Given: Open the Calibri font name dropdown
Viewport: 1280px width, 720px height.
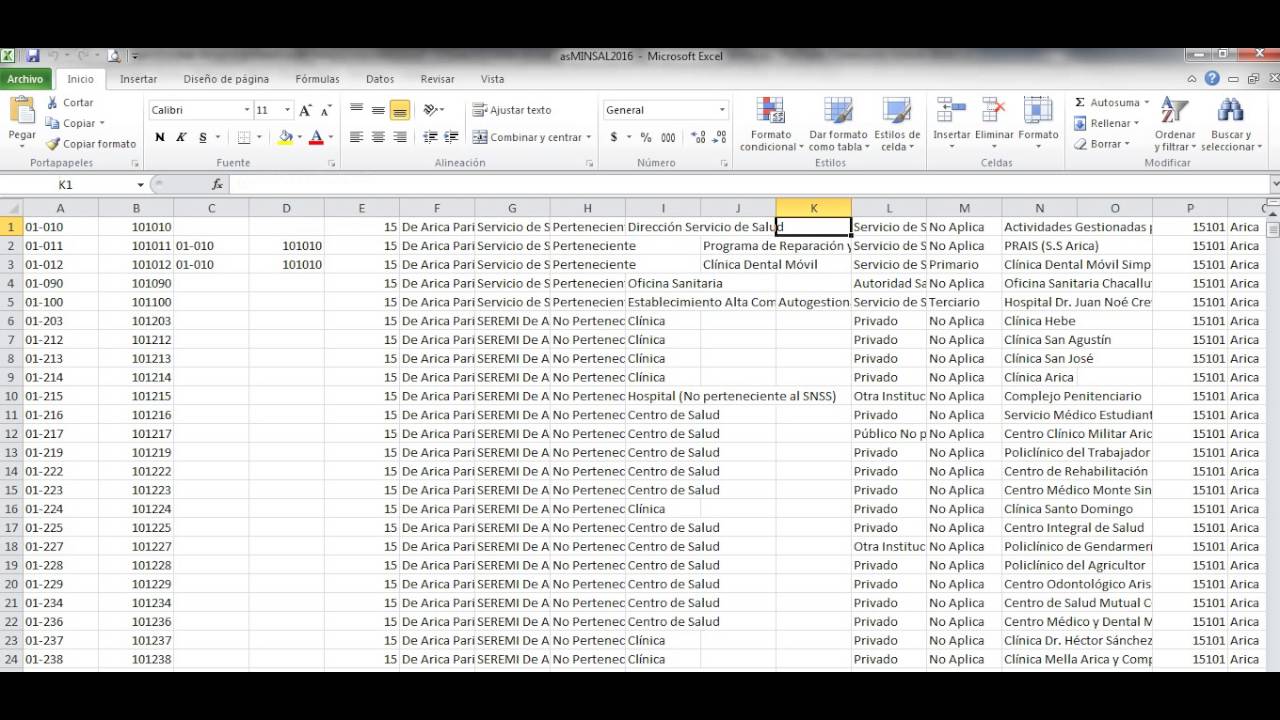Looking at the screenshot, I should click(247, 110).
